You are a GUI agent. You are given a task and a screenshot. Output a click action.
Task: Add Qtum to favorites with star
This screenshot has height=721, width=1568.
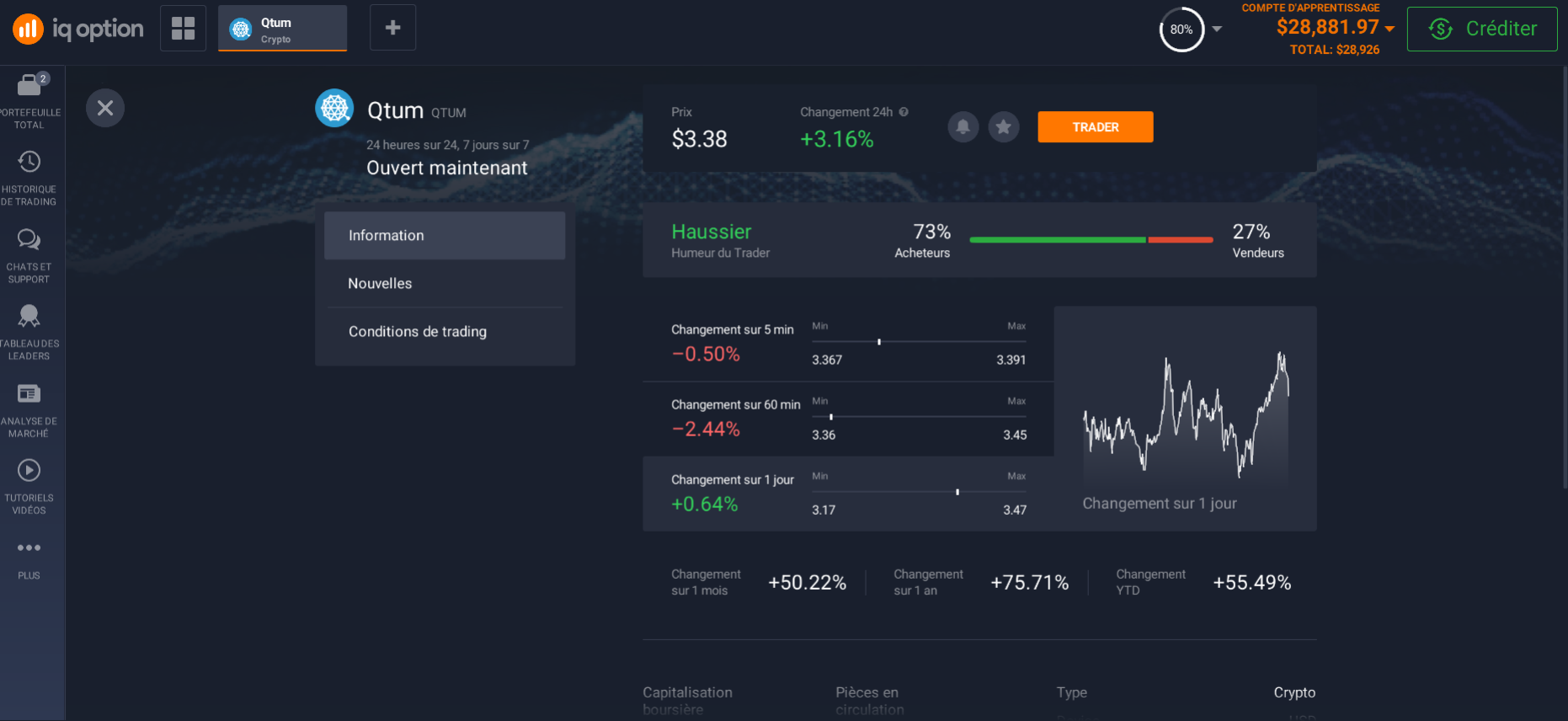pos(1004,127)
